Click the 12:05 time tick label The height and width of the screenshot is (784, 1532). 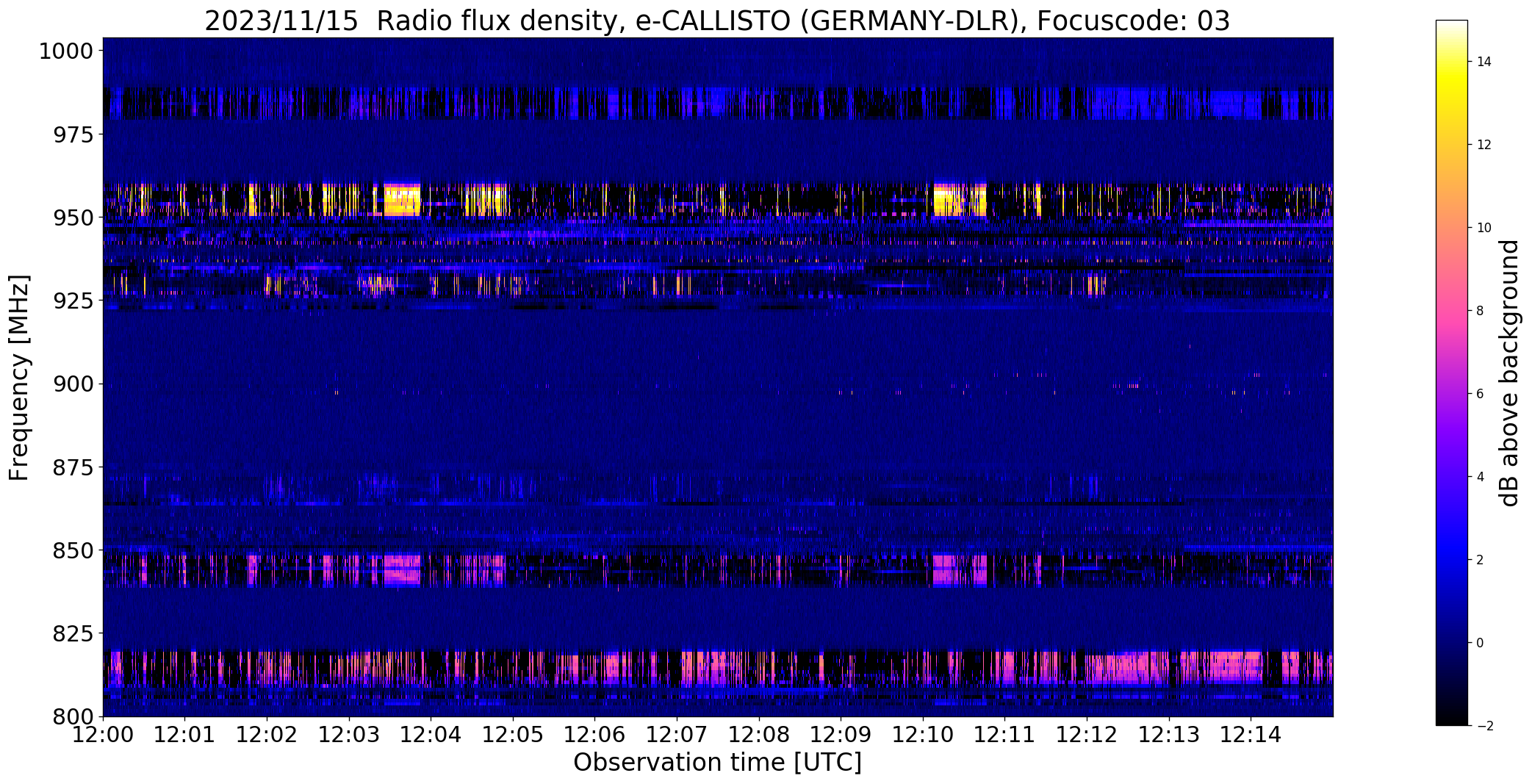[x=513, y=735]
